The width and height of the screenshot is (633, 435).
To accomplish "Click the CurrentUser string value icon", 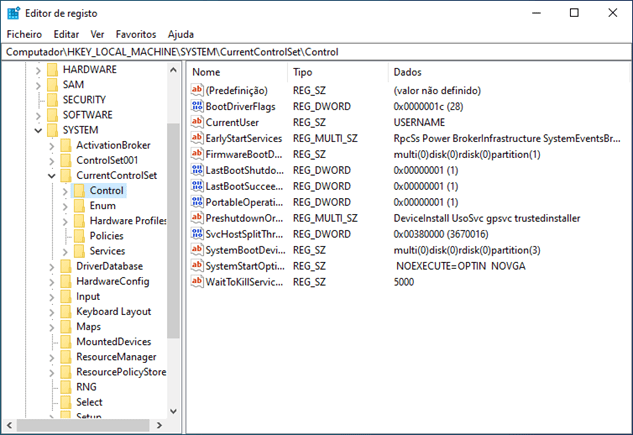I will (197, 122).
